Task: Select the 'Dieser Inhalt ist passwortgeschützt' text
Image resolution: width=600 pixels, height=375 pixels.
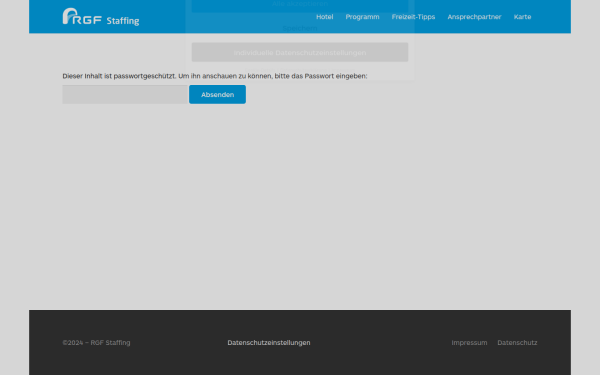Action: click(x=119, y=76)
